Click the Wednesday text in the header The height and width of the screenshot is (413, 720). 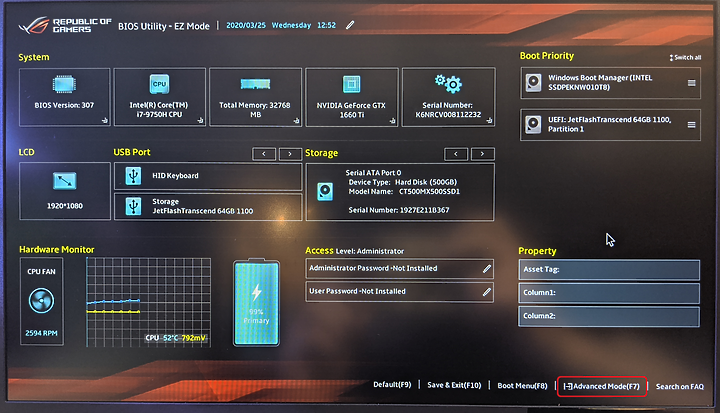[x=291, y=25]
